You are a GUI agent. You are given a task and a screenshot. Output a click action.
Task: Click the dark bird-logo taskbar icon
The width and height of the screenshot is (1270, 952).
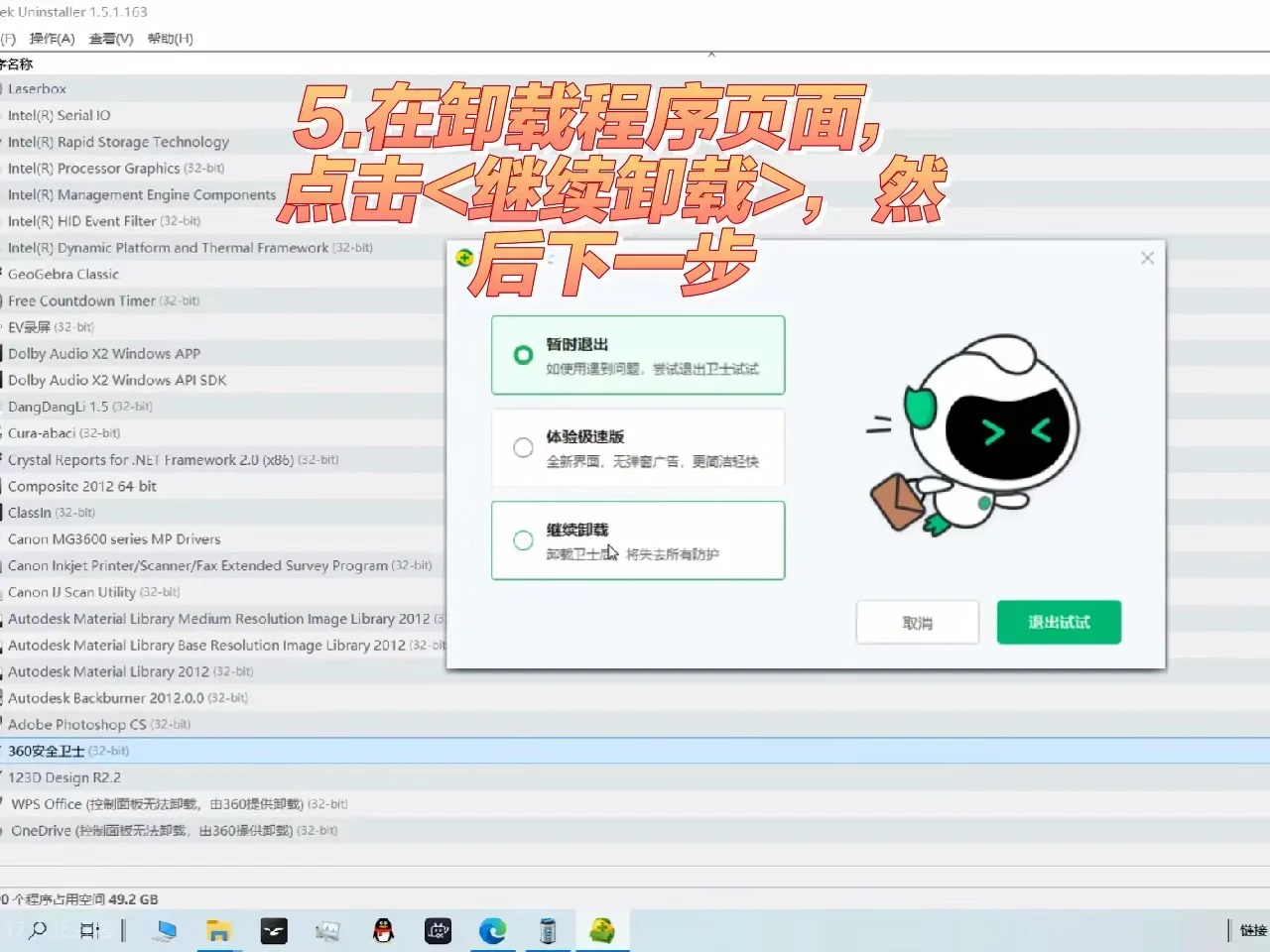pyautogui.click(x=274, y=930)
